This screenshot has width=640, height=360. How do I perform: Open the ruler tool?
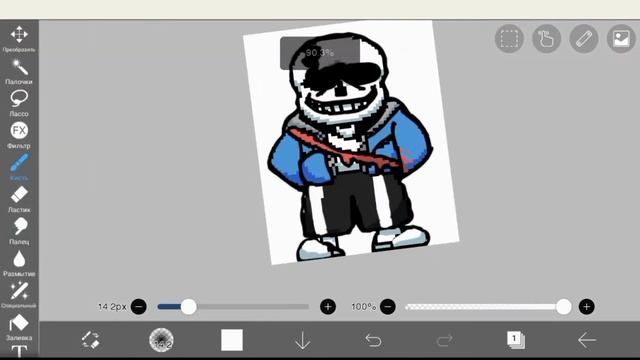(584, 39)
